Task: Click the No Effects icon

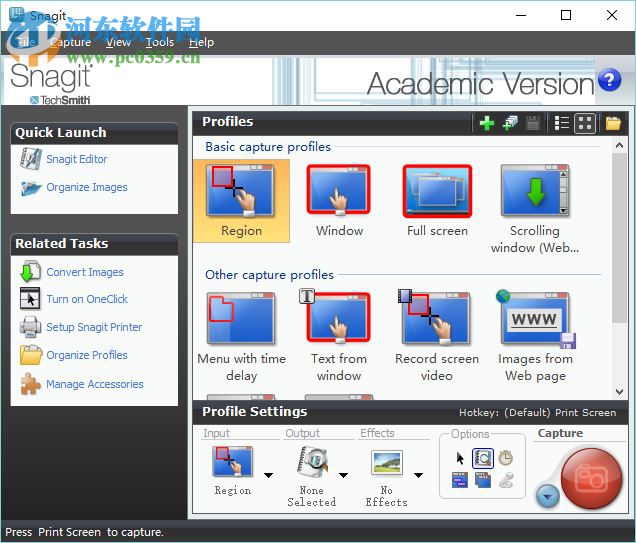Action: (387, 462)
